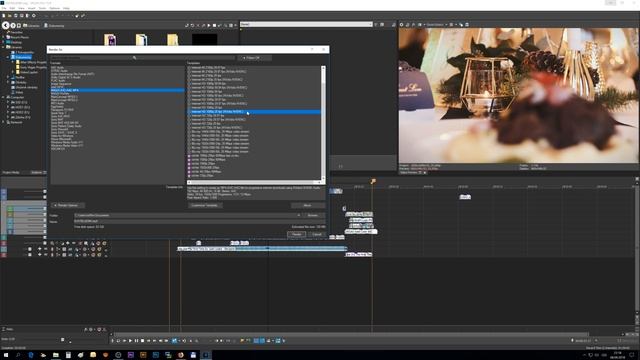This screenshot has width=640, height=360.
Task: Click the search magnifier icon in Render As dialog
Action: (x=135, y=58)
